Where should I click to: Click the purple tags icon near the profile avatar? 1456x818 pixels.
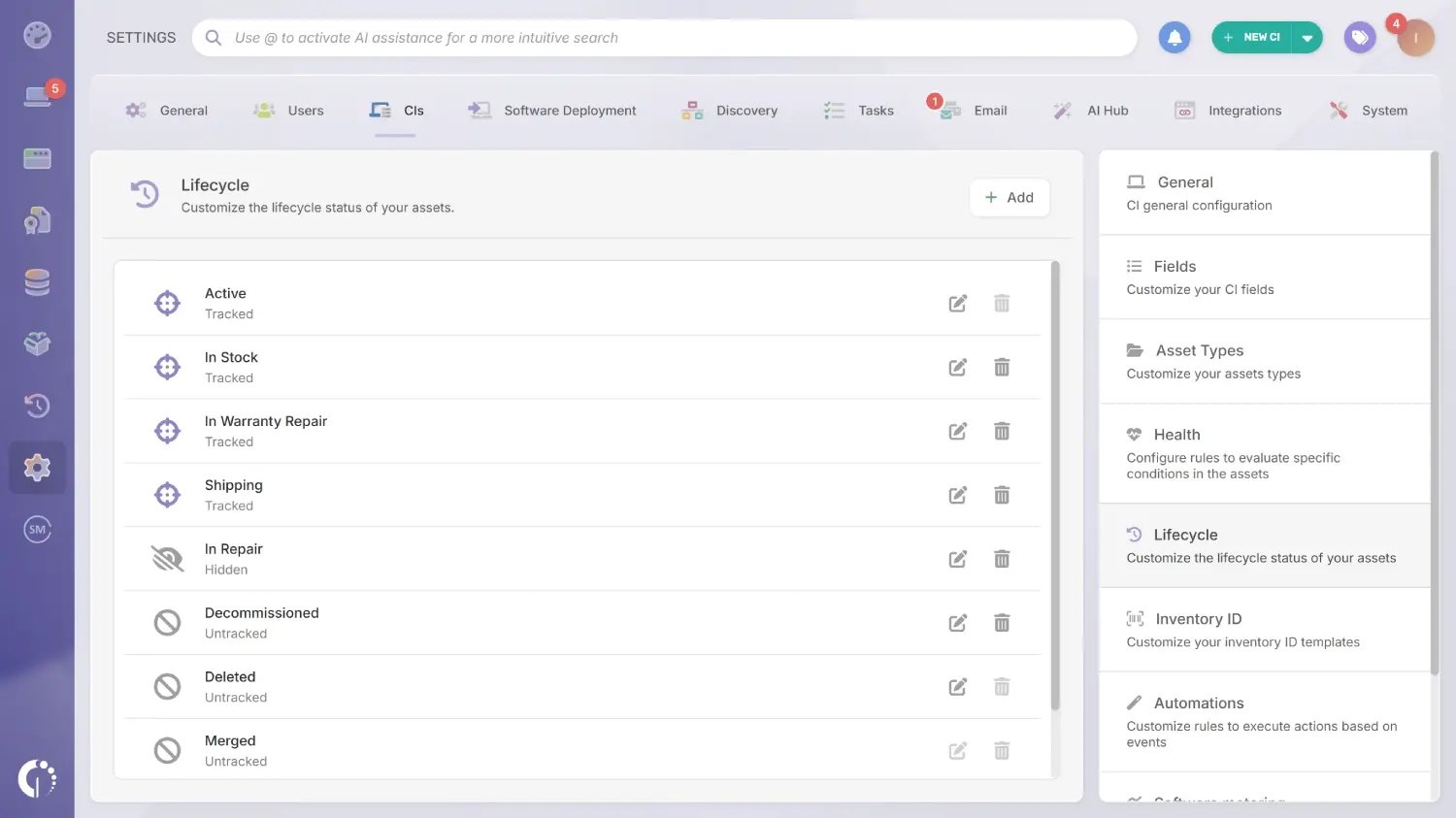(x=1359, y=37)
